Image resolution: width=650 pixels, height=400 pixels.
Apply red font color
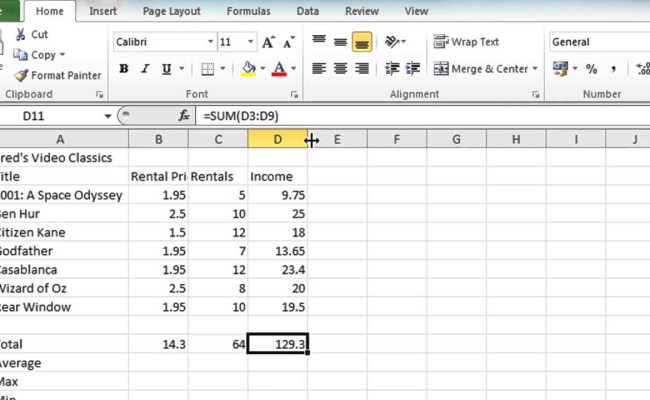279,69
